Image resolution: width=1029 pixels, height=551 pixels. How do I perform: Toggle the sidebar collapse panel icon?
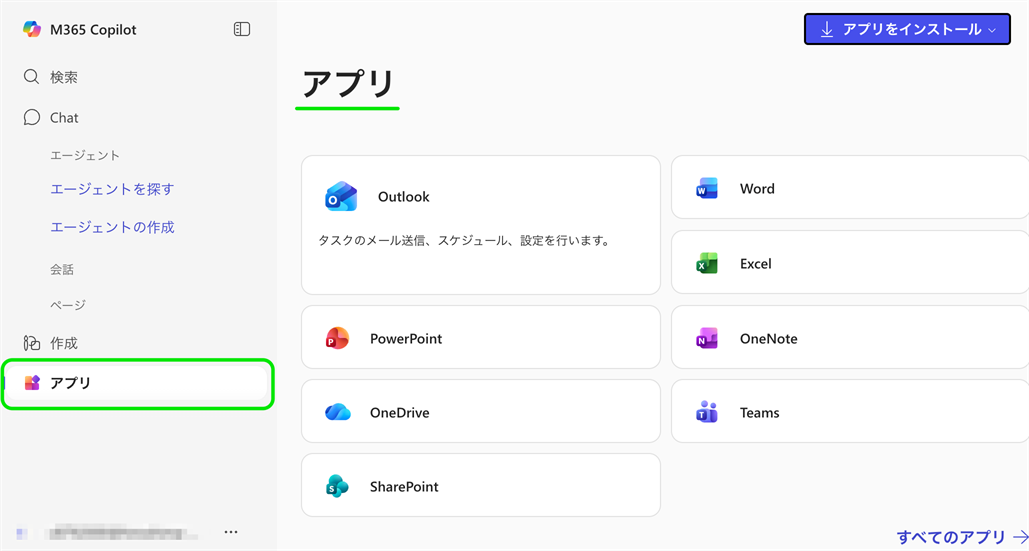click(x=242, y=30)
